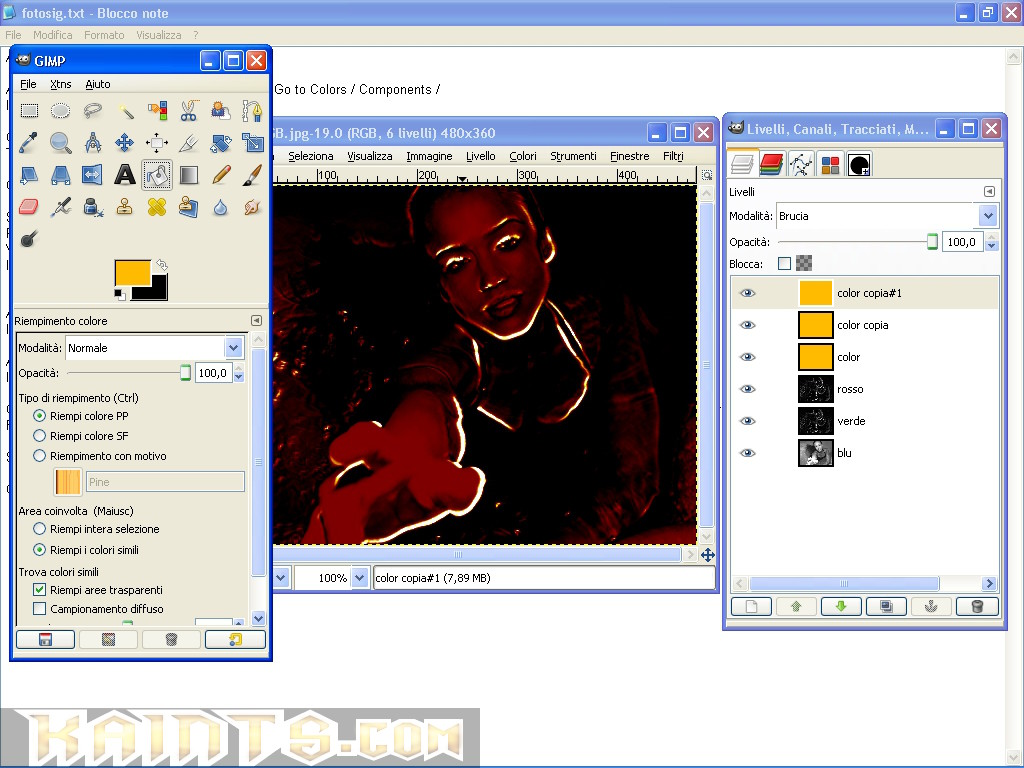
Task: Lower the selected layer
Action: [x=841, y=607]
